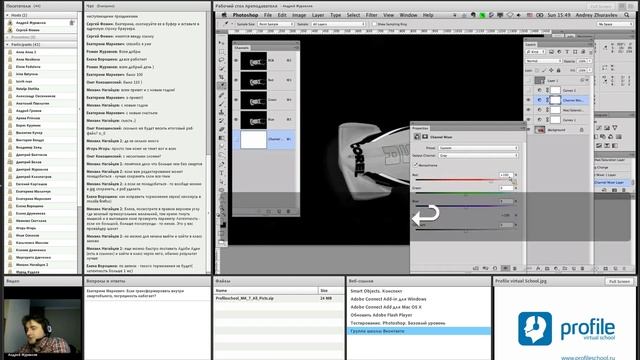Viewport: 640px width, 360px height.
Task: Select the Rectangular Marquee tool
Action: [x=222, y=51]
